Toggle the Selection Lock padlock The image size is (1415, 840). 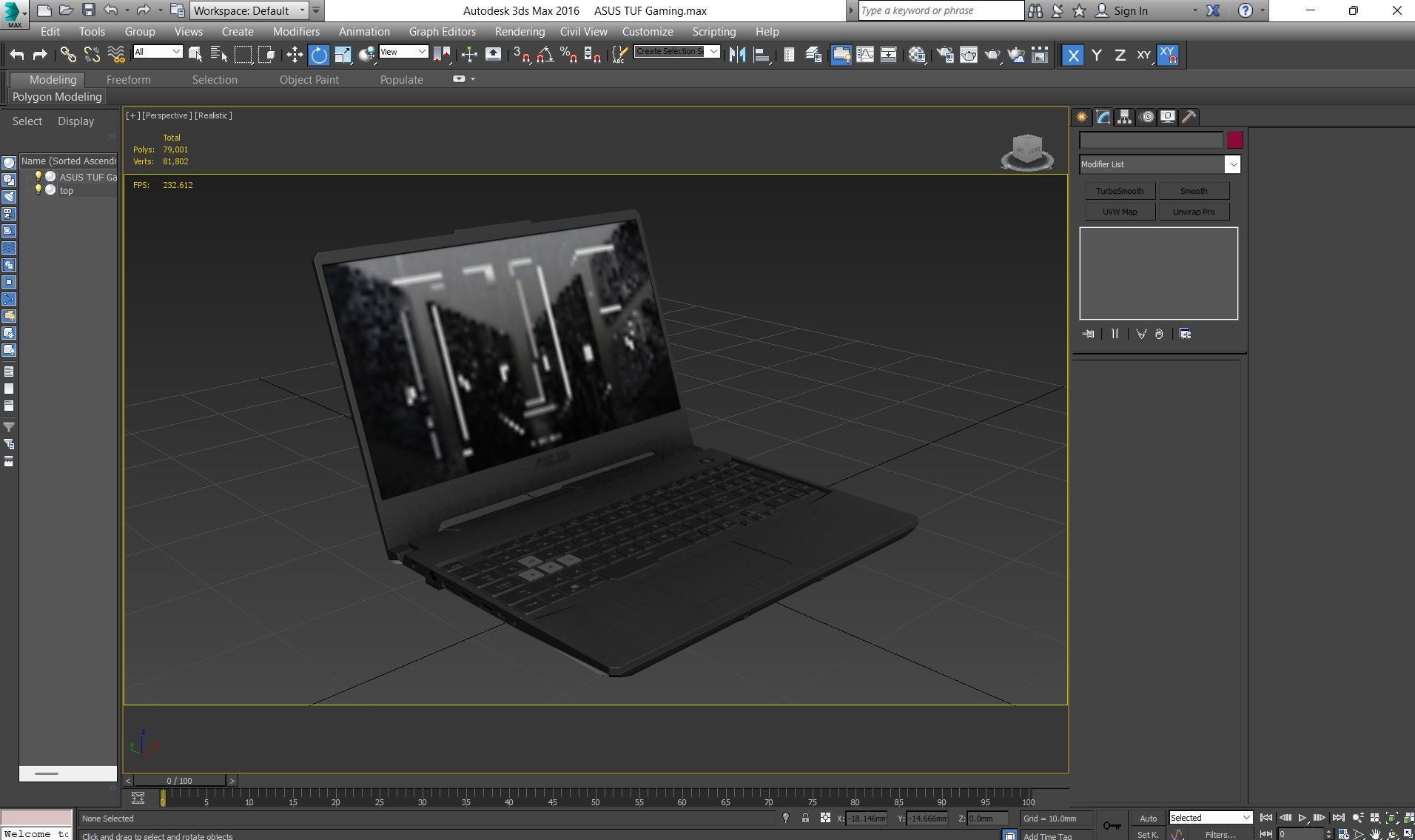click(x=805, y=818)
